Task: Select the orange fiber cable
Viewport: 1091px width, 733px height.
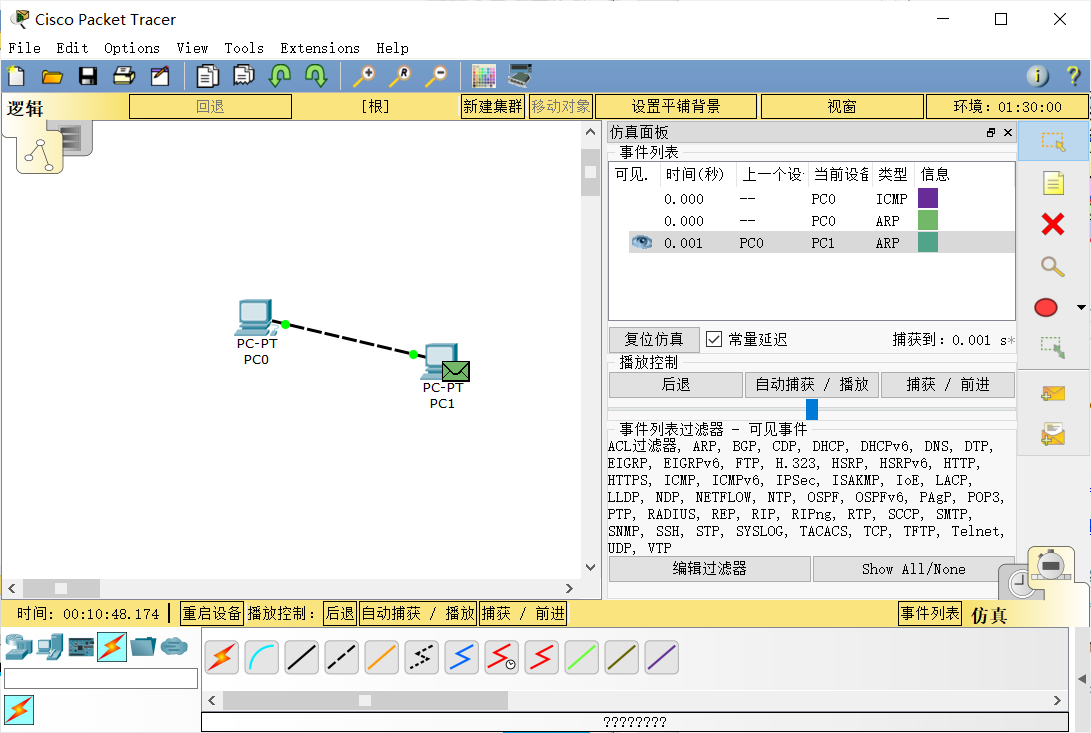Action: point(382,657)
